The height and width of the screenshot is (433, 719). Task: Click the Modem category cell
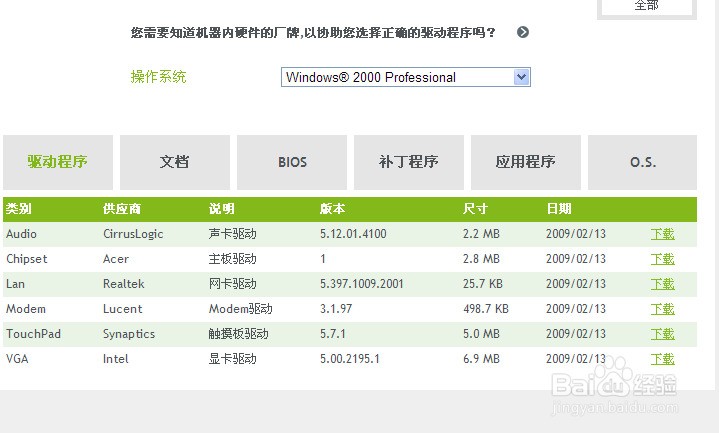click(x=26, y=309)
